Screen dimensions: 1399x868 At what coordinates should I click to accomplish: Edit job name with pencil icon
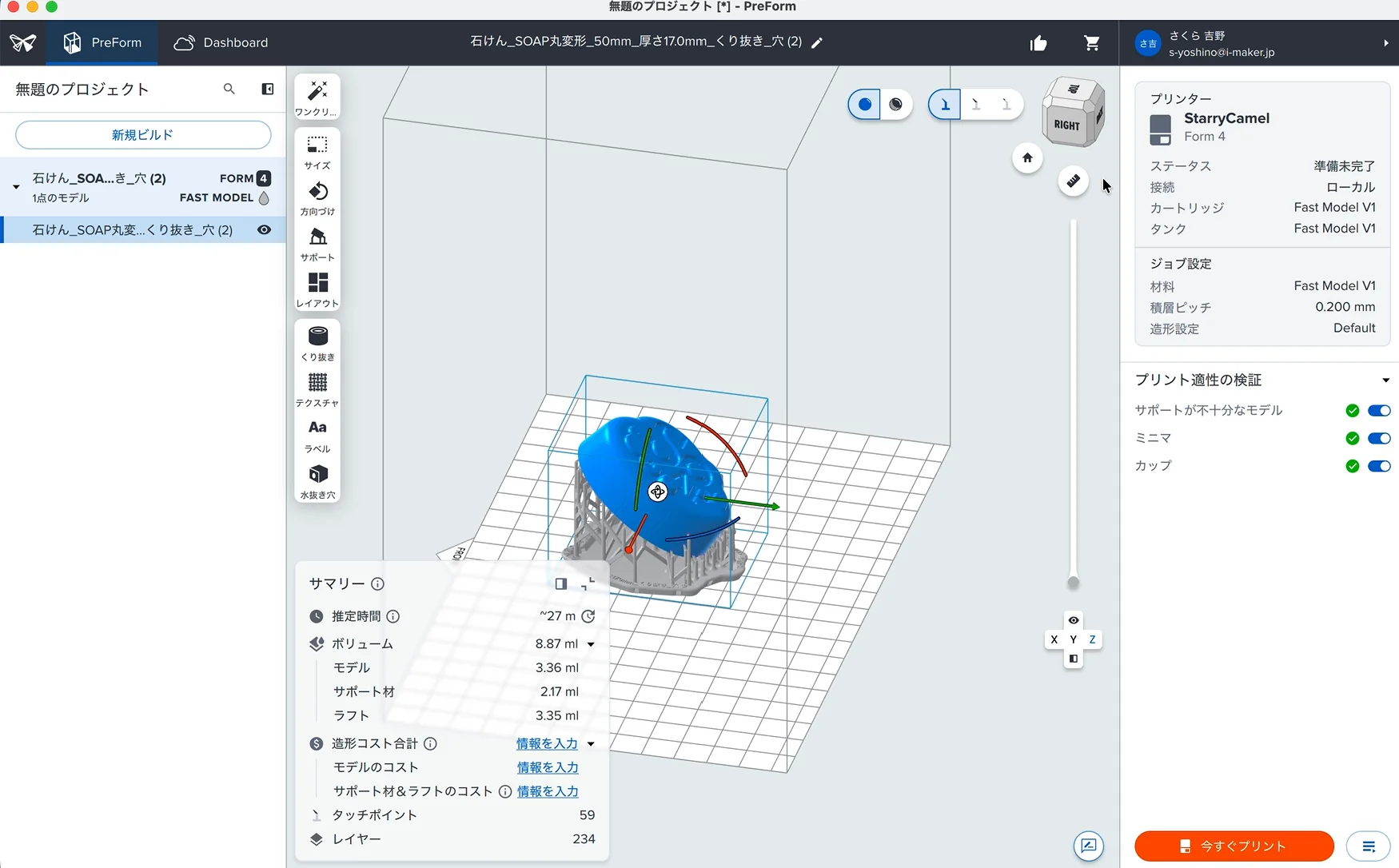pyautogui.click(x=817, y=43)
